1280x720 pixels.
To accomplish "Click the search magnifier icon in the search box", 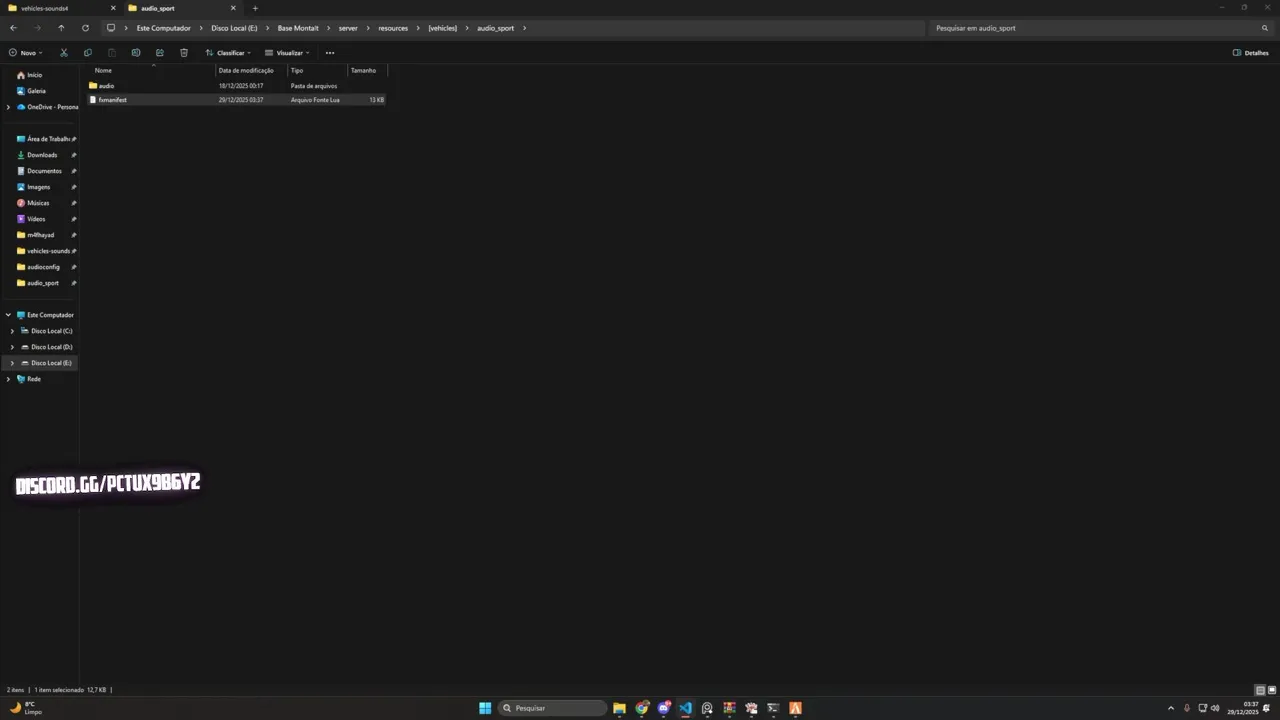I will [x=1264, y=28].
